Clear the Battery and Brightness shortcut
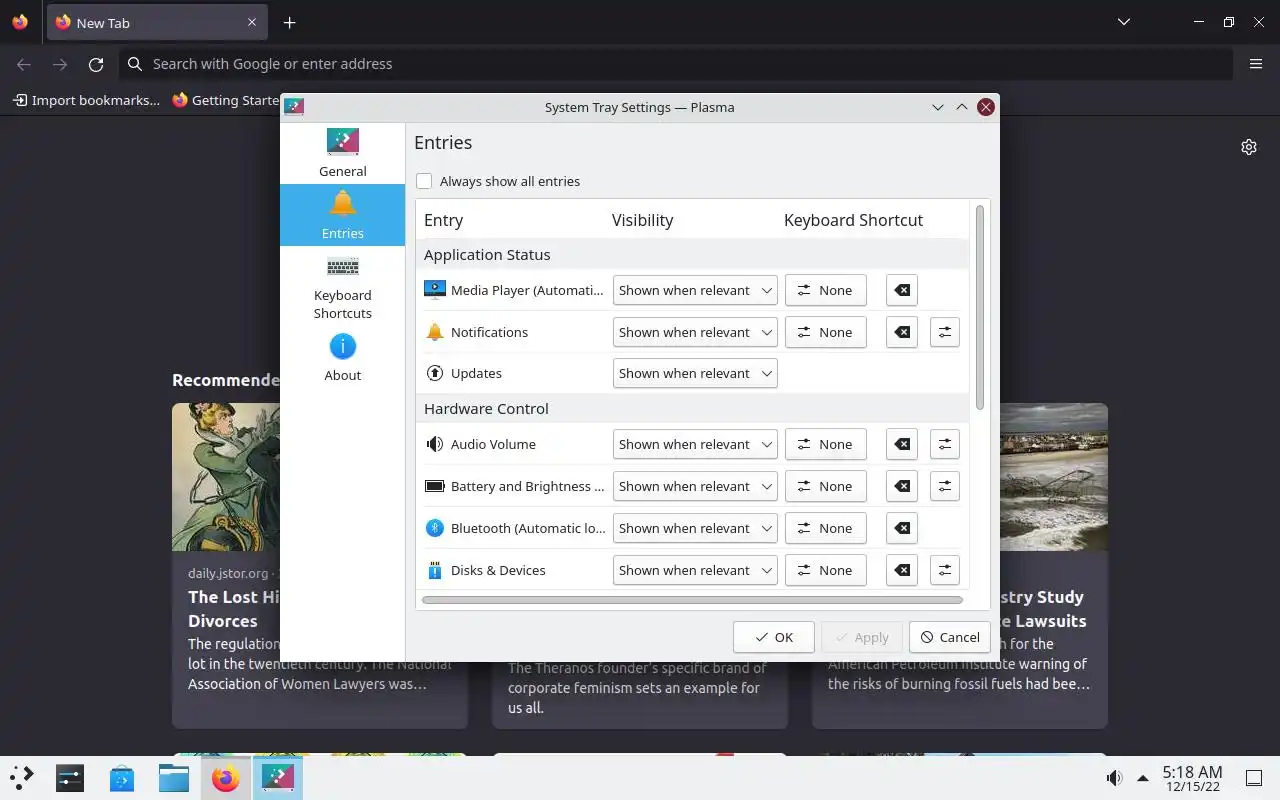This screenshot has width=1280, height=800. [902, 486]
